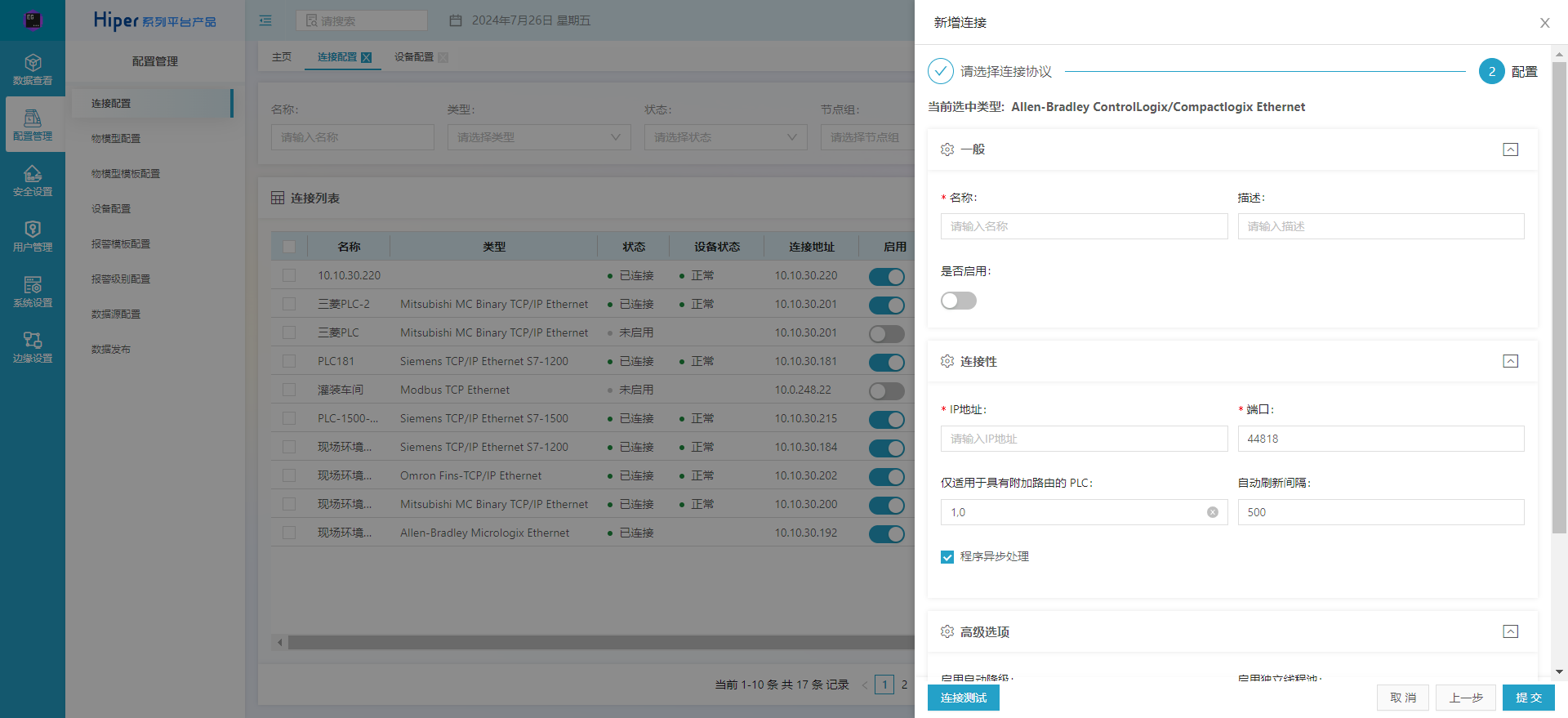Collapse the sidebar menu via hamburger icon
1568x718 pixels.
tap(265, 20)
